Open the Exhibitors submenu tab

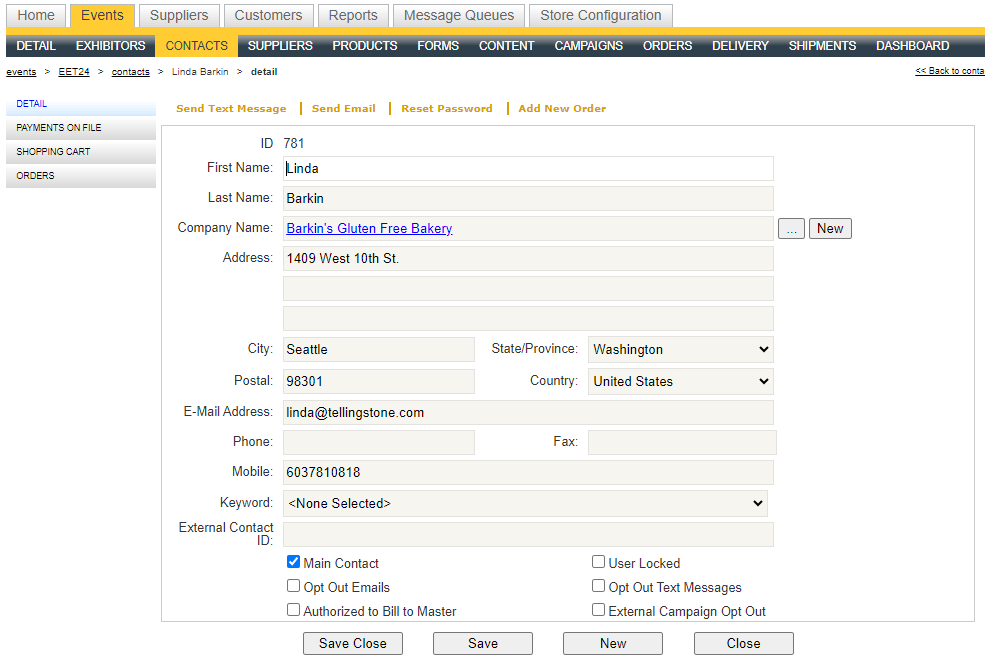tap(110, 46)
